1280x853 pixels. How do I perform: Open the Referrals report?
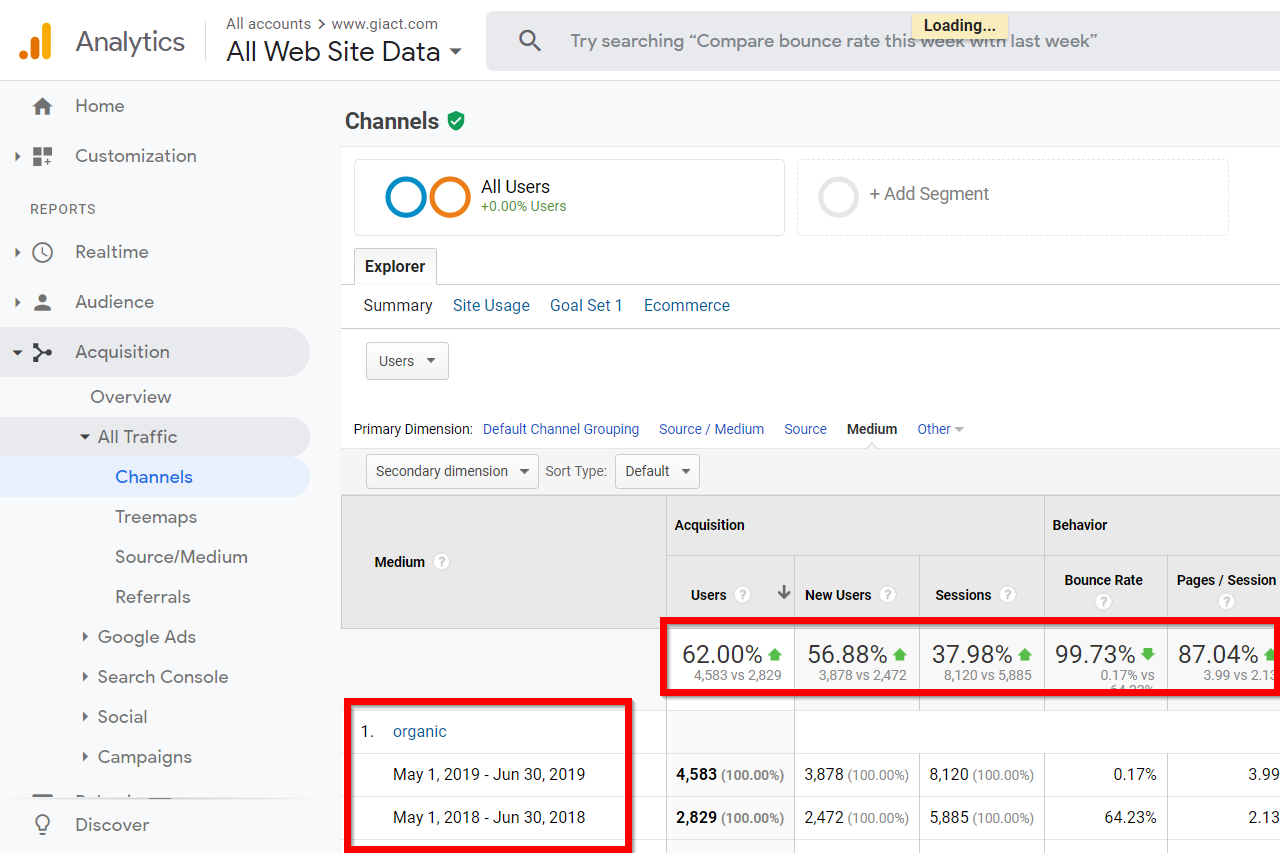click(x=152, y=597)
